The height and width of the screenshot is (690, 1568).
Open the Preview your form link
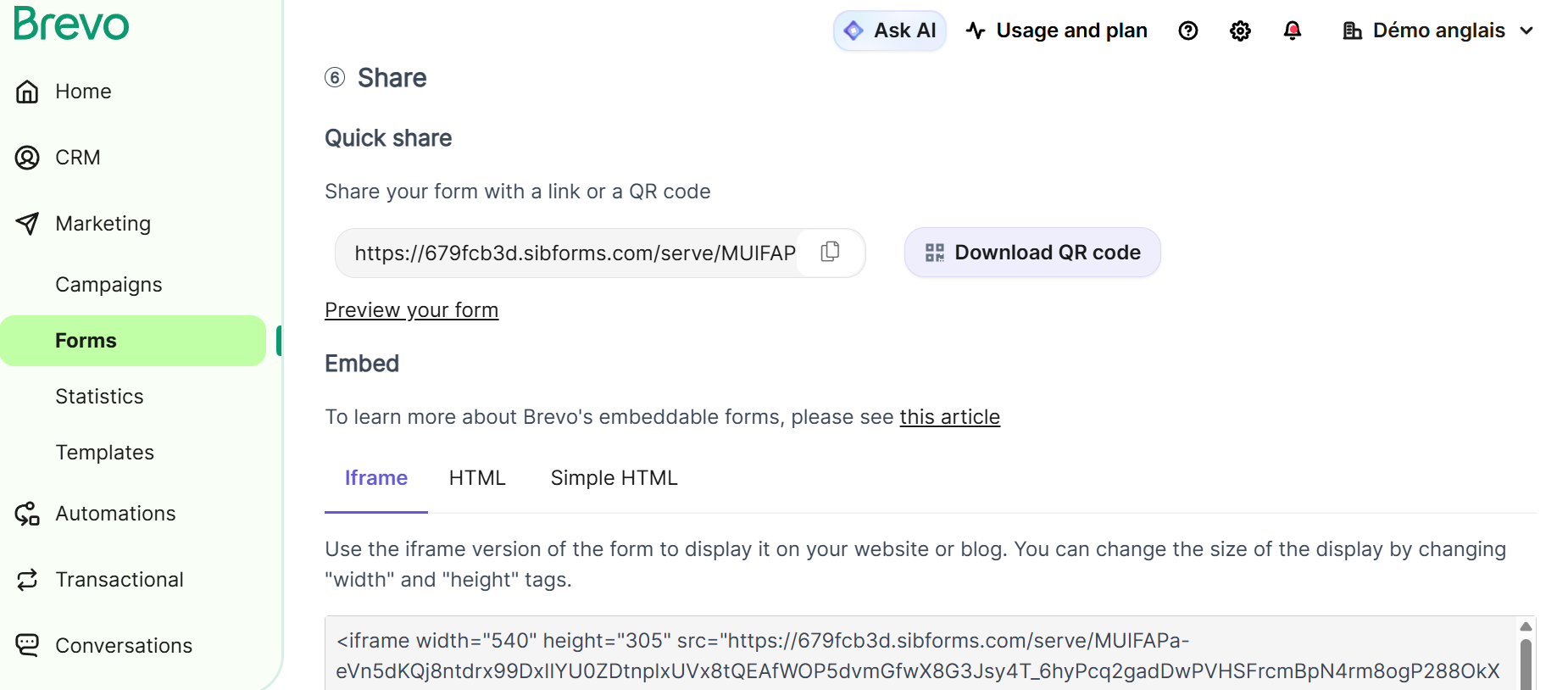[x=411, y=310]
